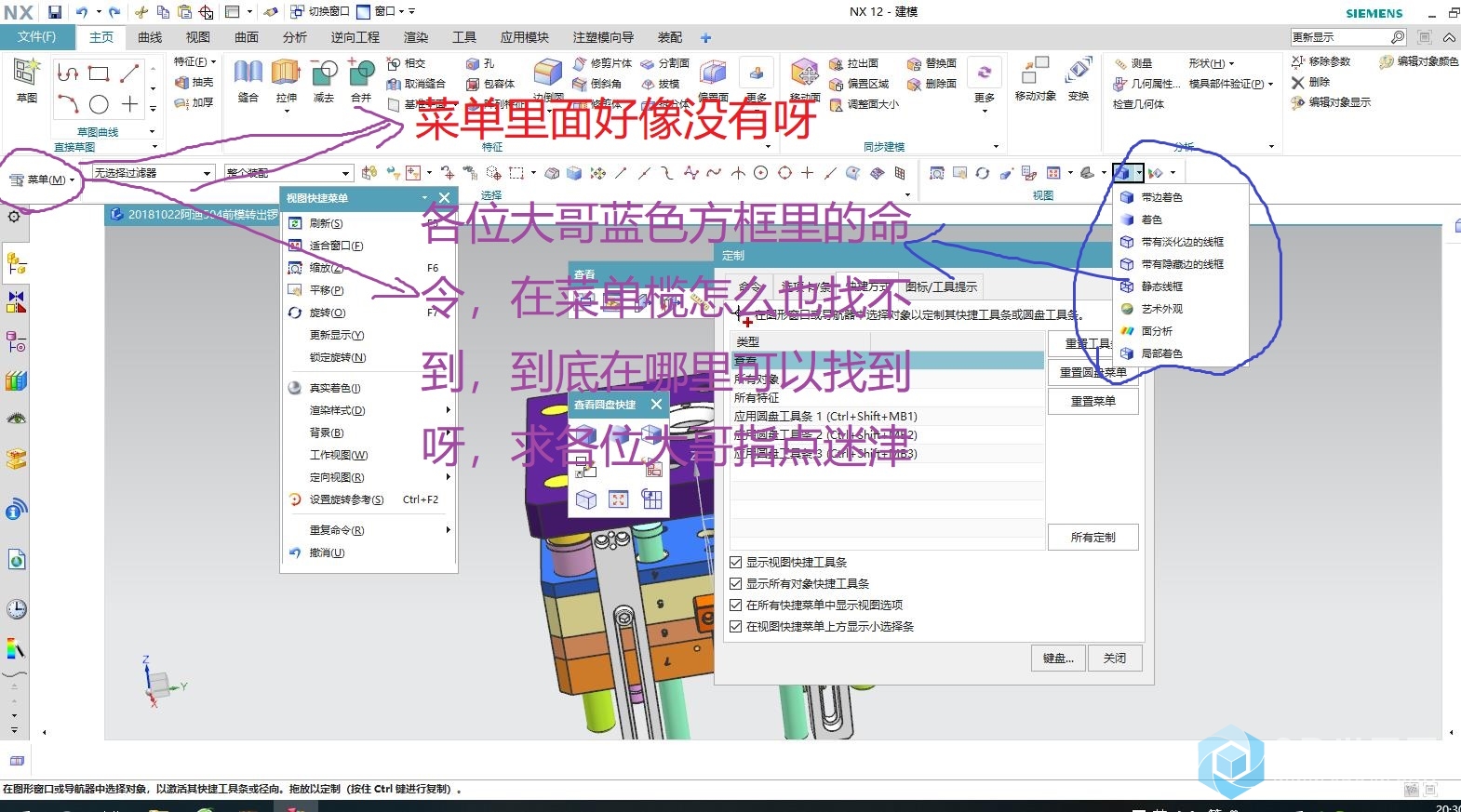This screenshot has width=1461, height=812.
Task: Open the assembly navigator in sidebar
Action: pyautogui.click(x=16, y=265)
